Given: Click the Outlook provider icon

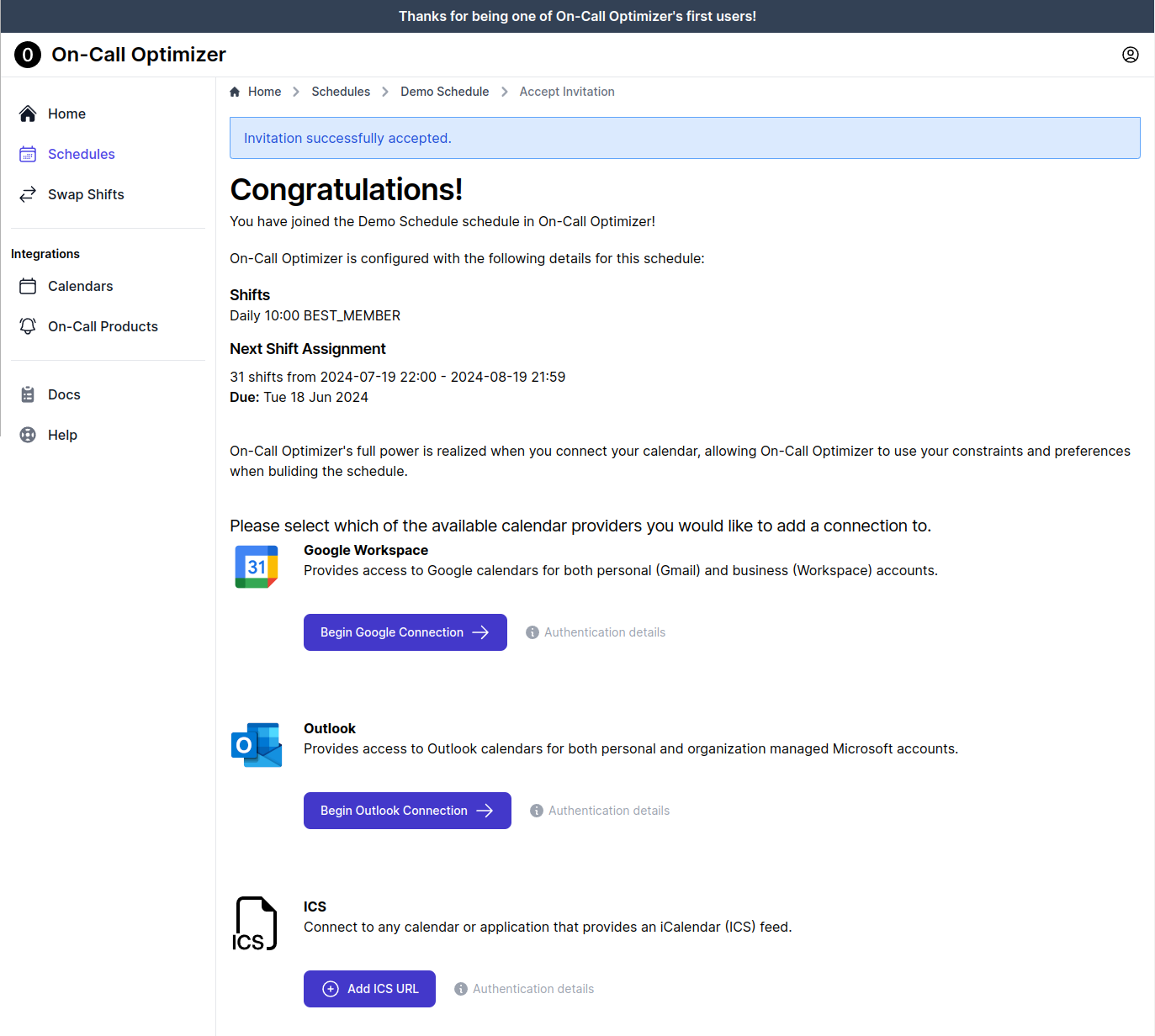Looking at the screenshot, I should click(257, 745).
